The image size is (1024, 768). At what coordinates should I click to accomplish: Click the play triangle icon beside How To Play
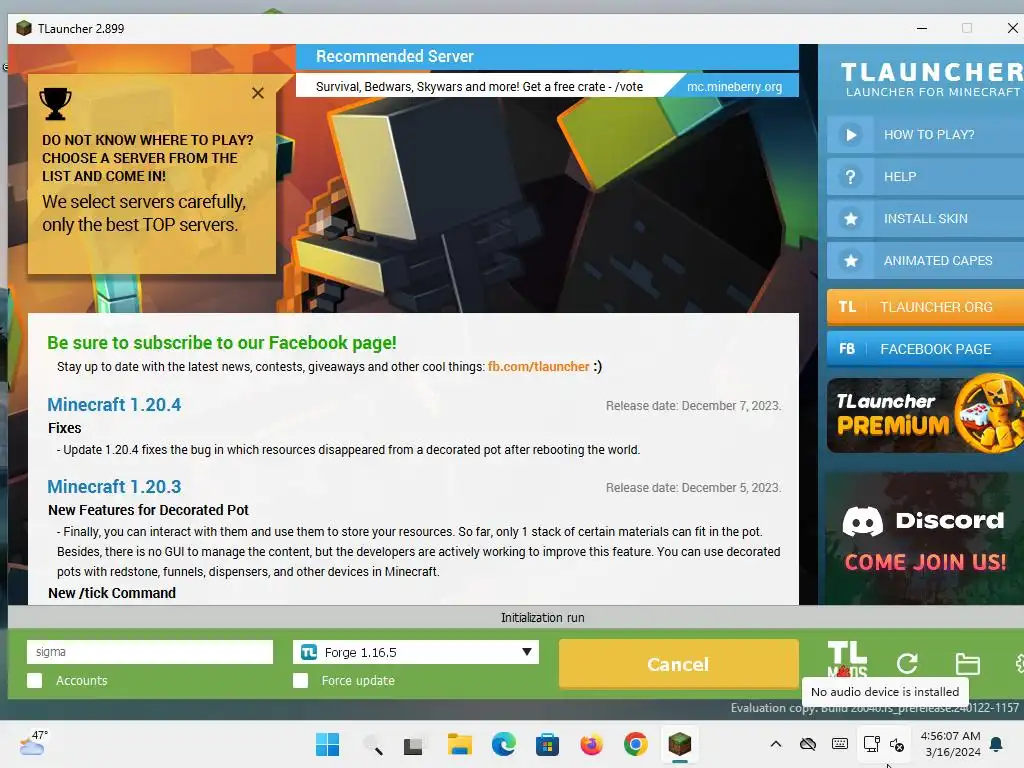[x=850, y=135]
